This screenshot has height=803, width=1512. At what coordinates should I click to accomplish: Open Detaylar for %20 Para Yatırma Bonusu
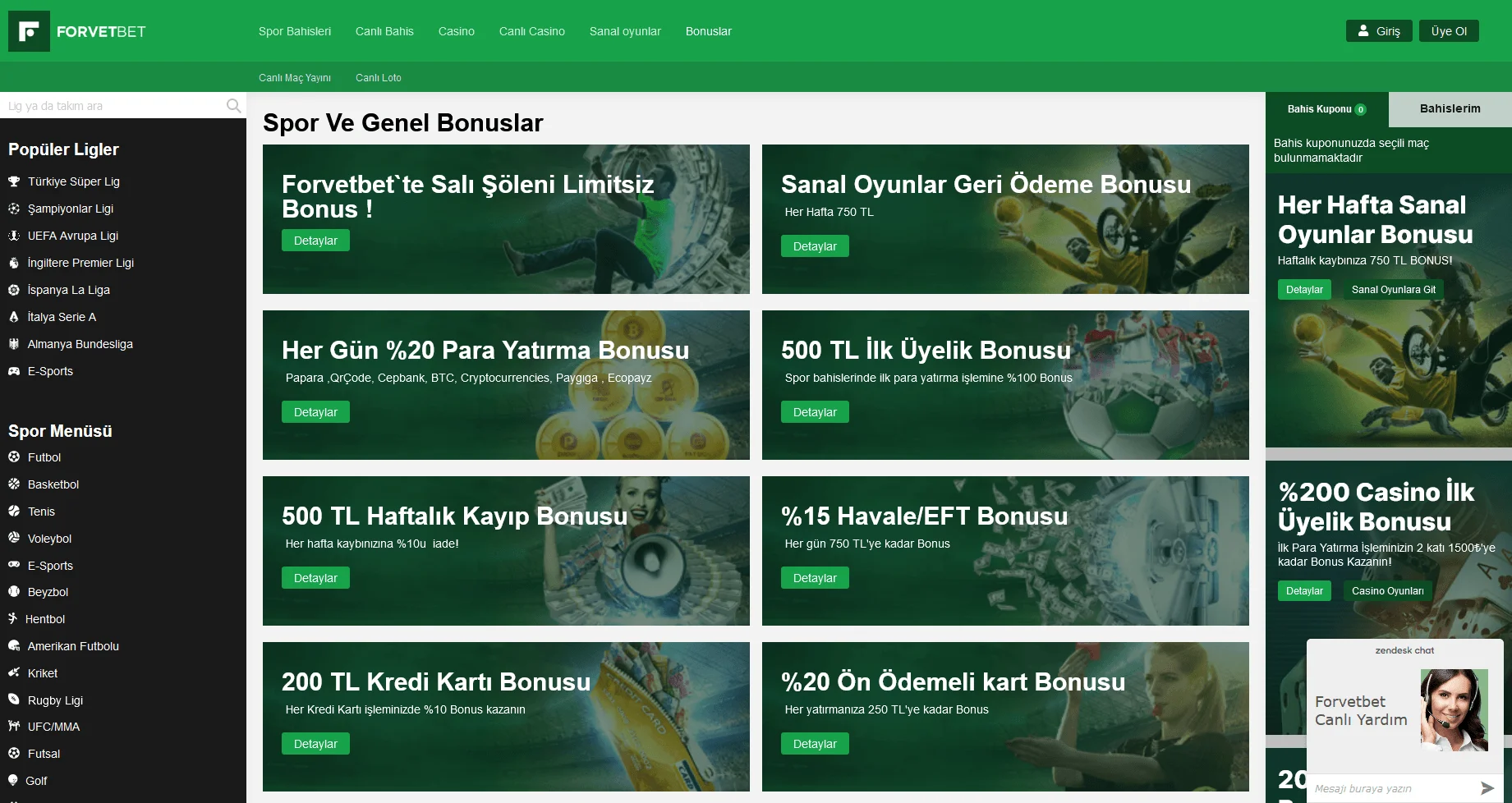(x=315, y=412)
